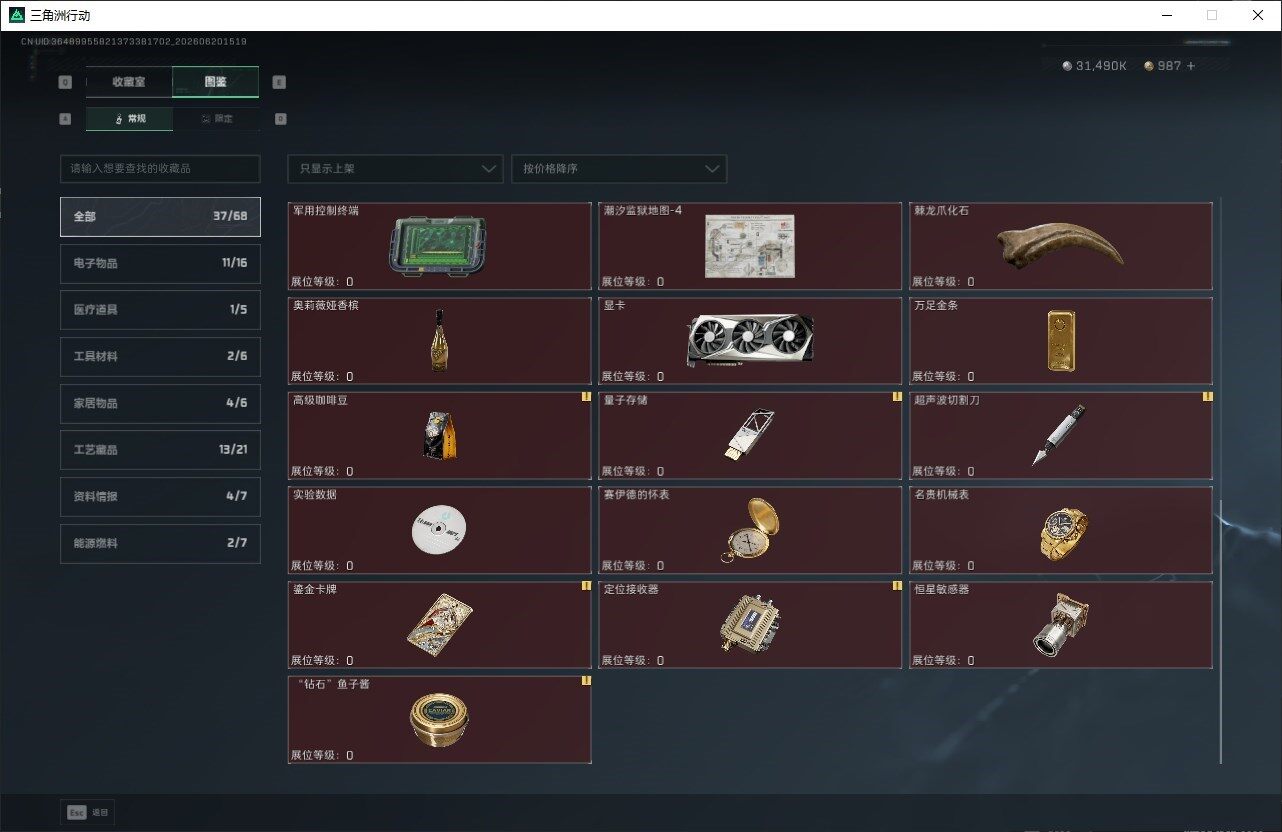Image resolution: width=1282 pixels, height=832 pixels.
Task: Click the A key hint beside 常规
Action: (x=65, y=119)
